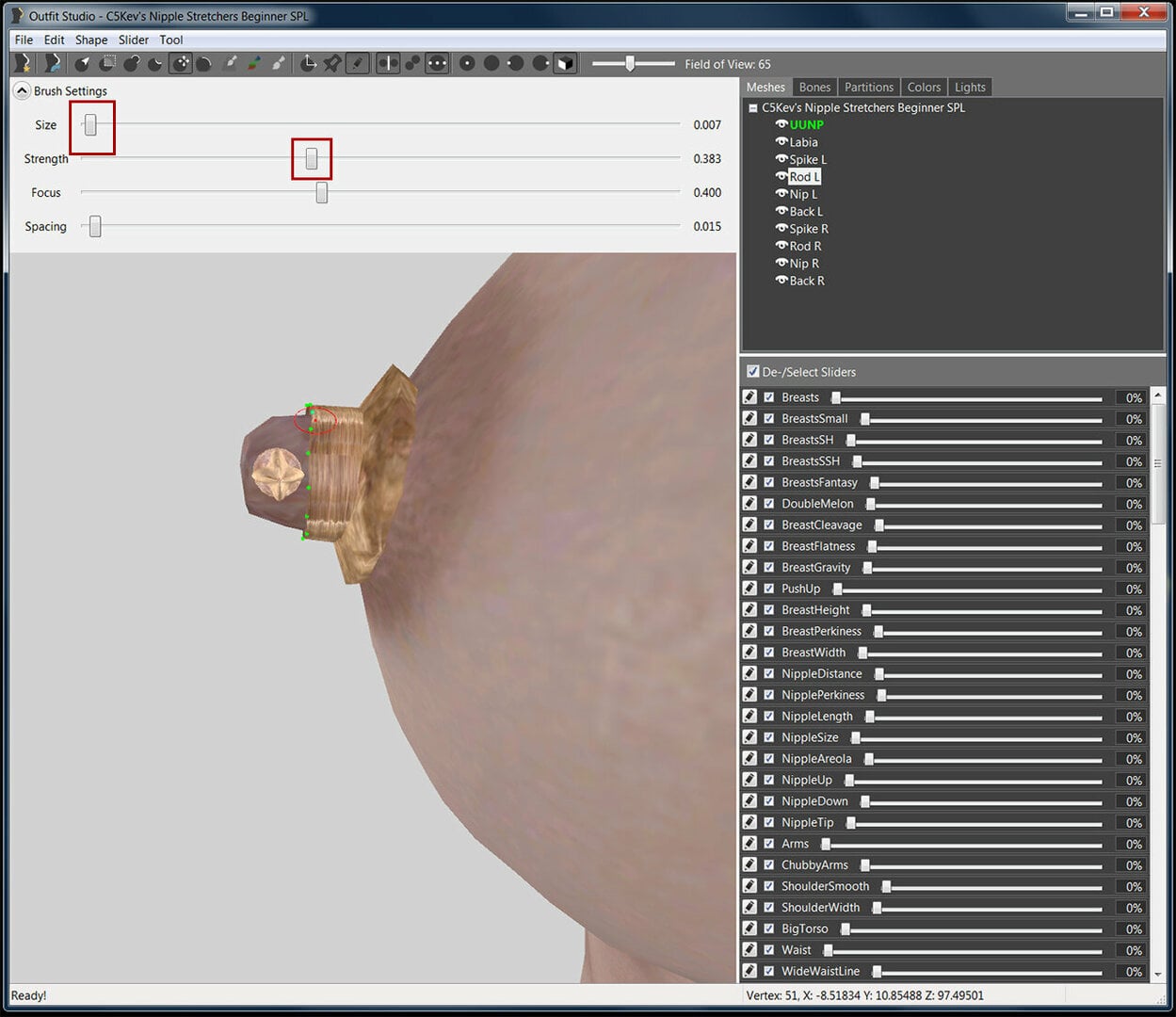Click the NippleTip percentage field

(x=1130, y=822)
